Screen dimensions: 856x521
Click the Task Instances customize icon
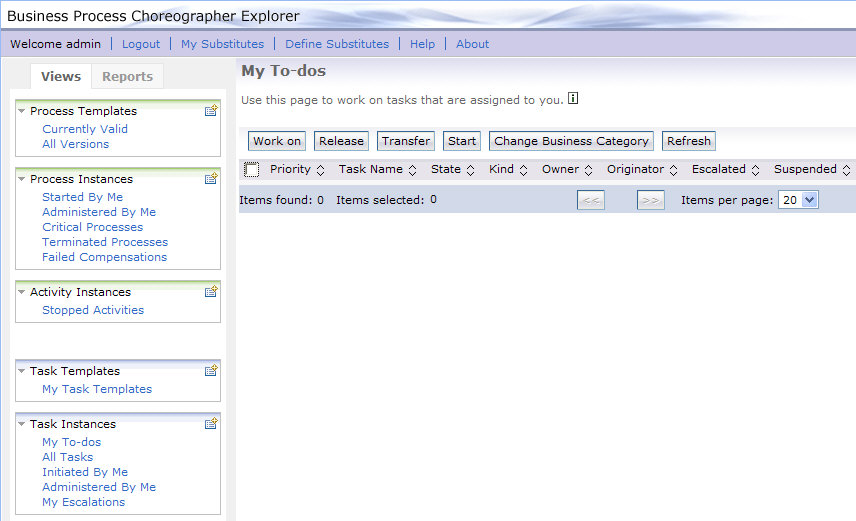pyautogui.click(x=211, y=424)
